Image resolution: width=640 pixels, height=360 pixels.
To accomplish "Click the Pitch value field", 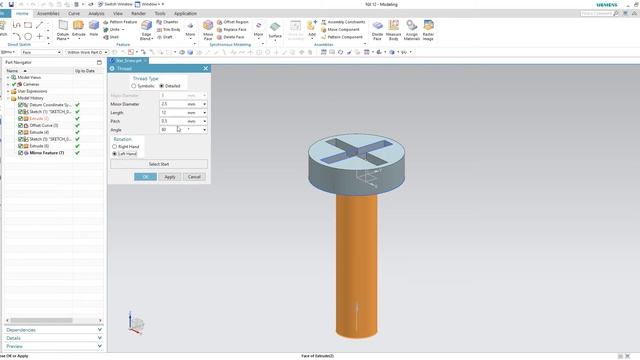I will coord(172,121).
